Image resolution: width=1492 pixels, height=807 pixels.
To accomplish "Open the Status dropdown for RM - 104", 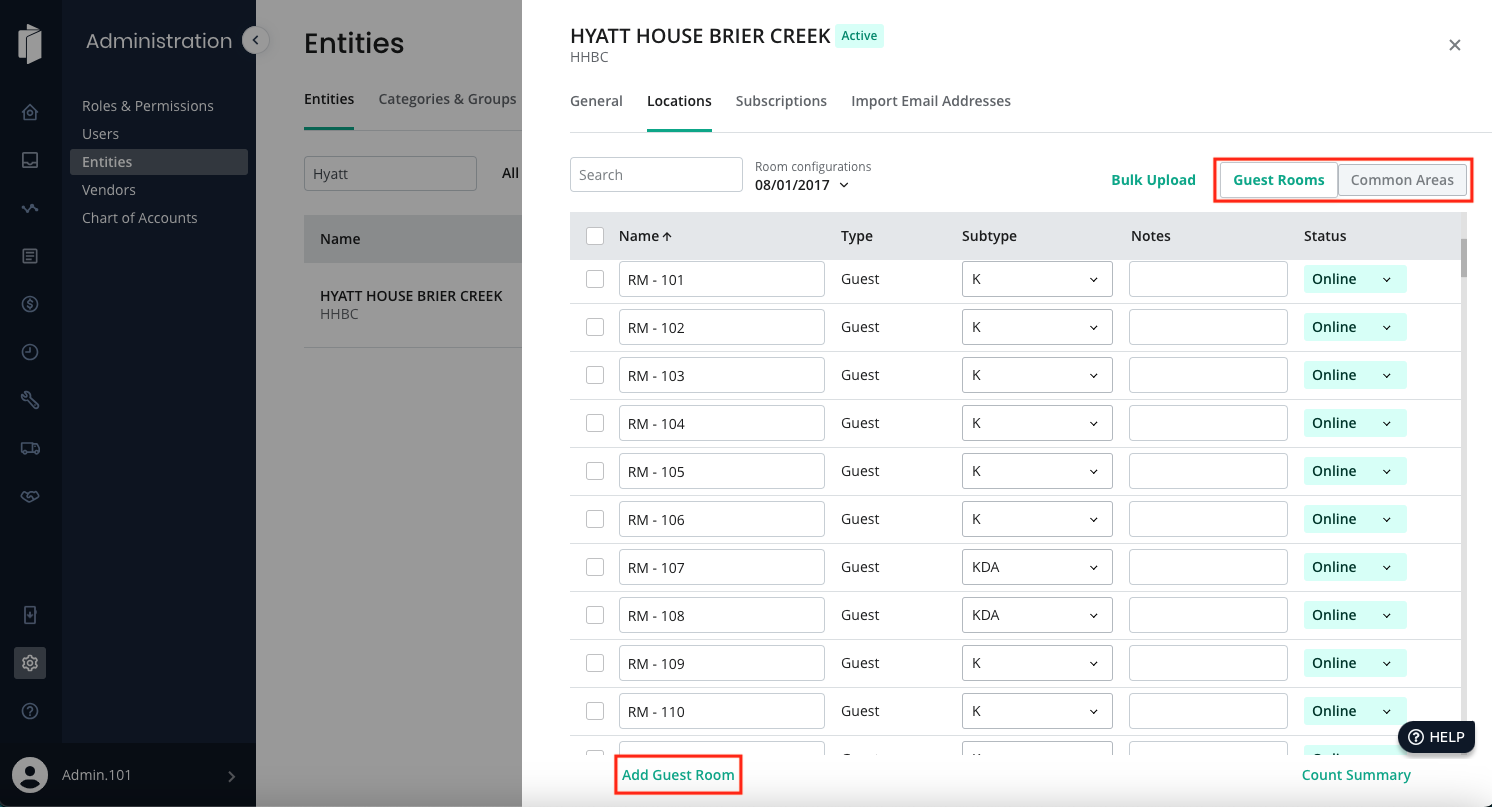I will pyautogui.click(x=1355, y=423).
